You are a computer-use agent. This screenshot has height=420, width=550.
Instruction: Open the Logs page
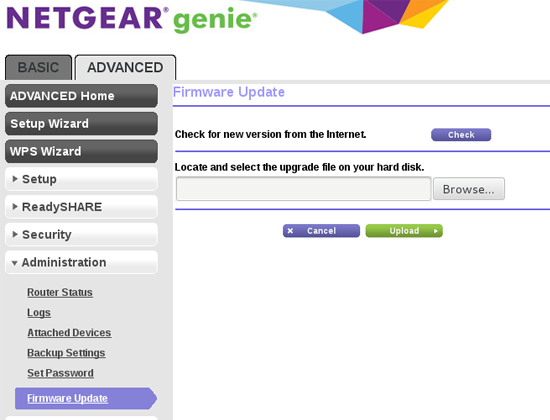click(x=39, y=312)
